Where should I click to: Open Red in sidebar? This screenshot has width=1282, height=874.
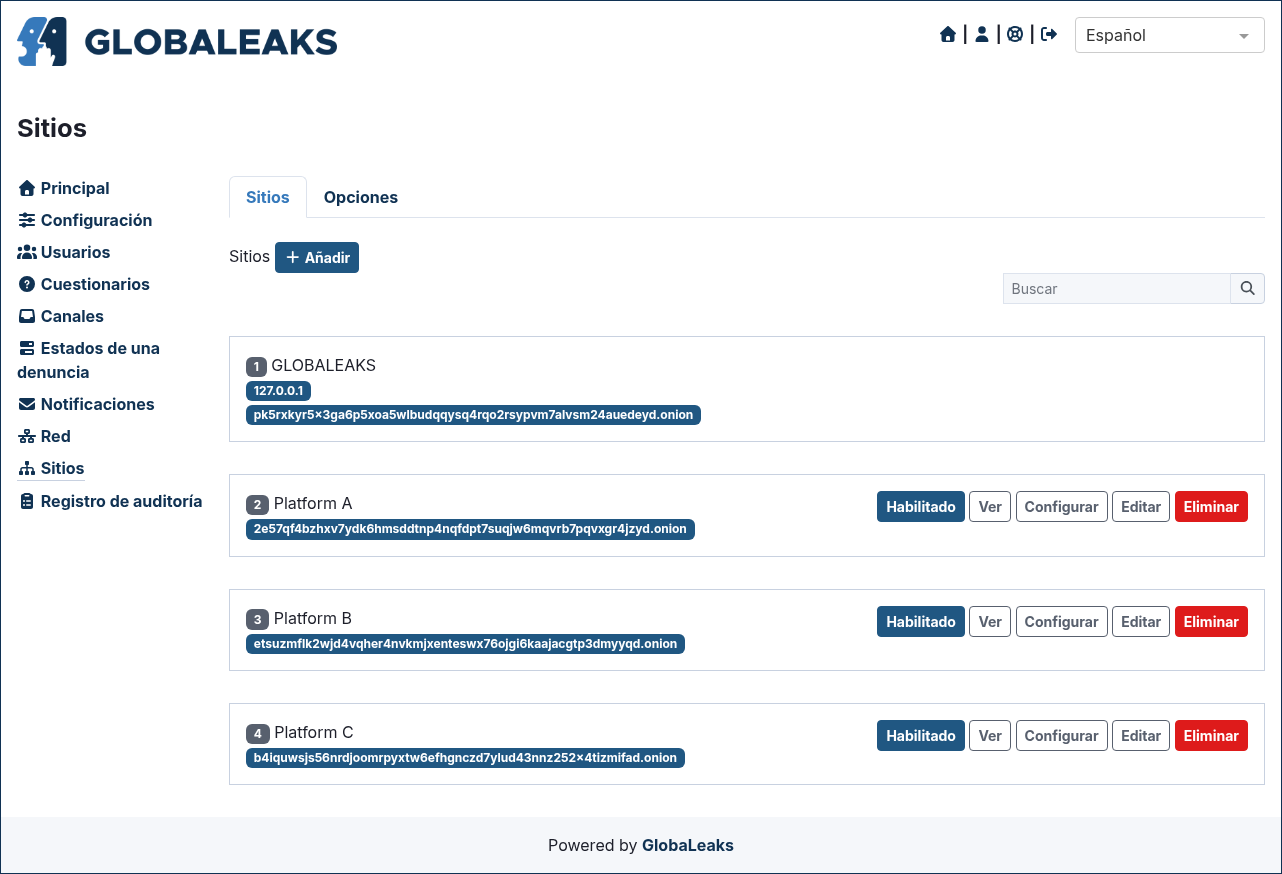pyautogui.click(x=45, y=436)
